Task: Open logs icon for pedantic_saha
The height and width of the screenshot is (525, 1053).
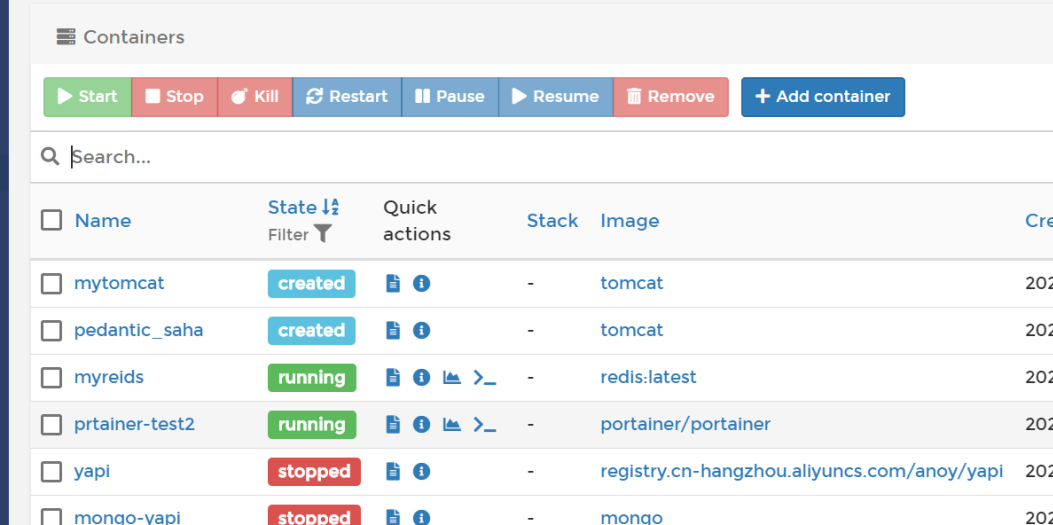Action: click(x=393, y=330)
